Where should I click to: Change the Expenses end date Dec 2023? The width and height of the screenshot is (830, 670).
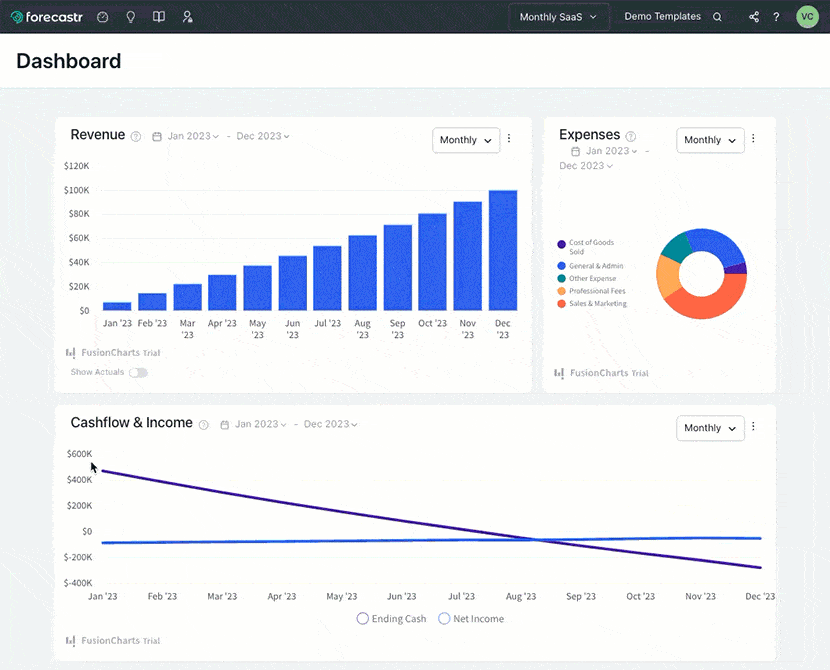click(x=586, y=166)
